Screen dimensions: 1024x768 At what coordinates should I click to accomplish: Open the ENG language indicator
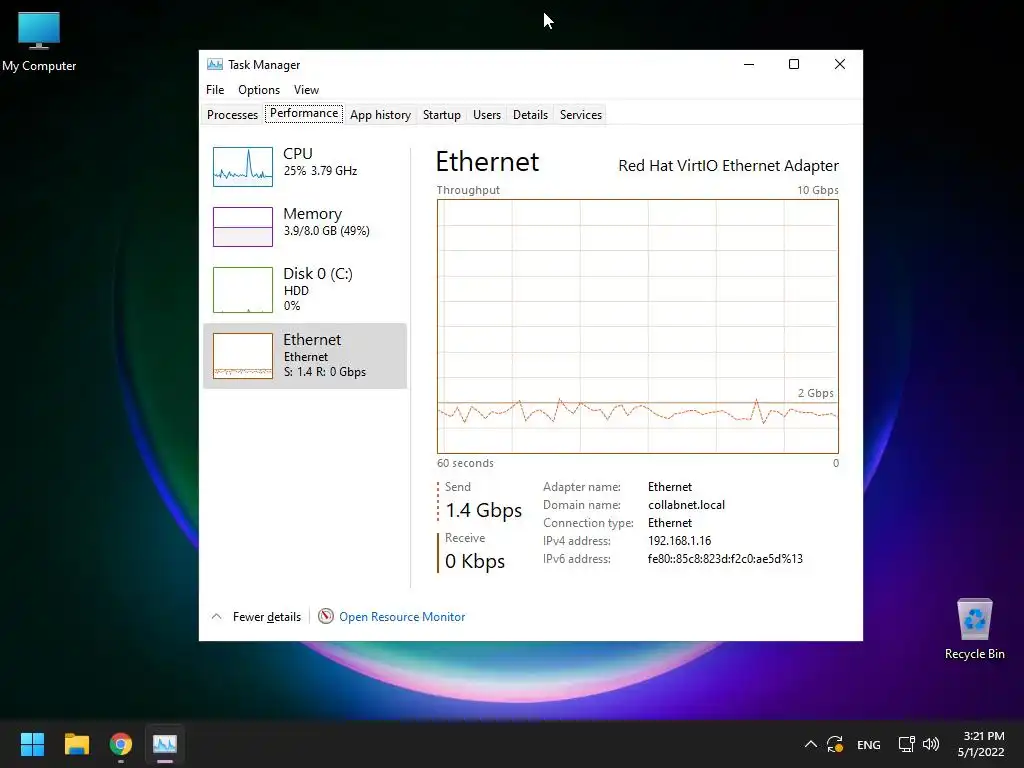point(869,744)
